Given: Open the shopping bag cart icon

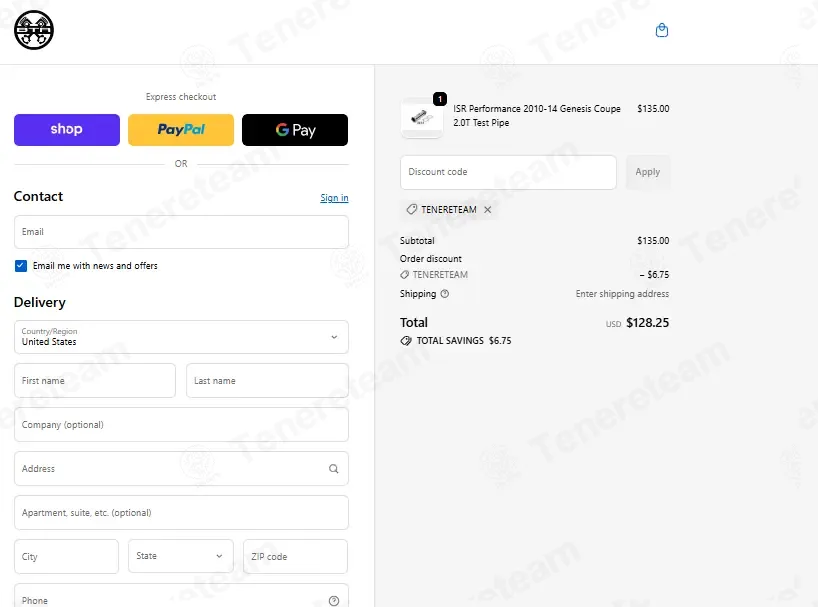Looking at the screenshot, I should click(661, 30).
